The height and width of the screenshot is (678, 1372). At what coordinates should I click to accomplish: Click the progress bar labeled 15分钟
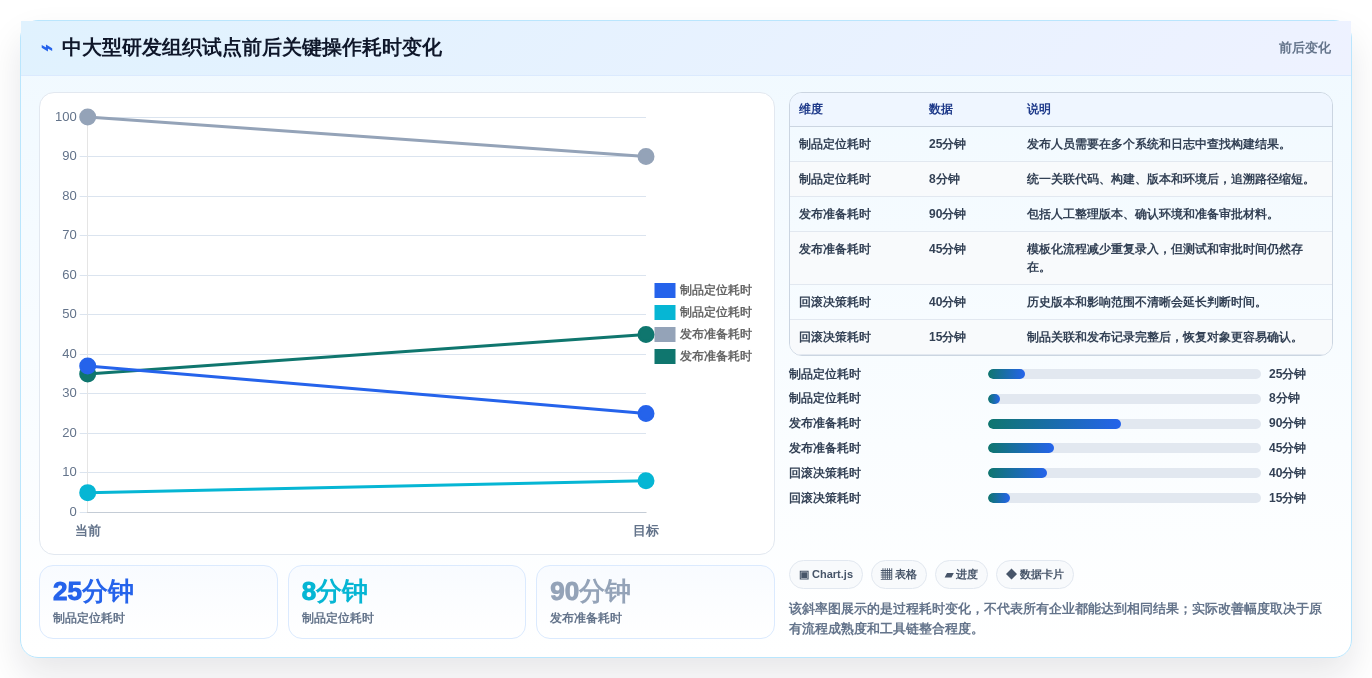click(x=1124, y=498)
